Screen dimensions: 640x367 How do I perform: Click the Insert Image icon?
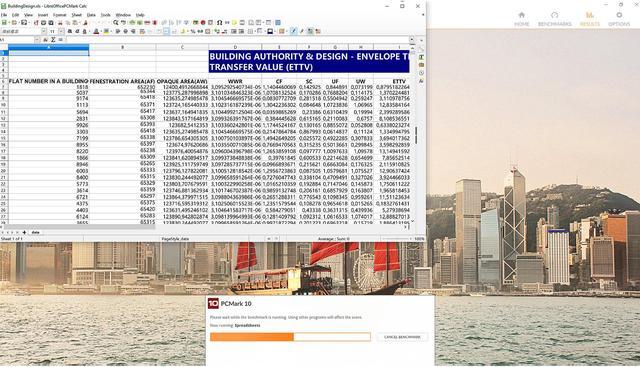[195, 22]
